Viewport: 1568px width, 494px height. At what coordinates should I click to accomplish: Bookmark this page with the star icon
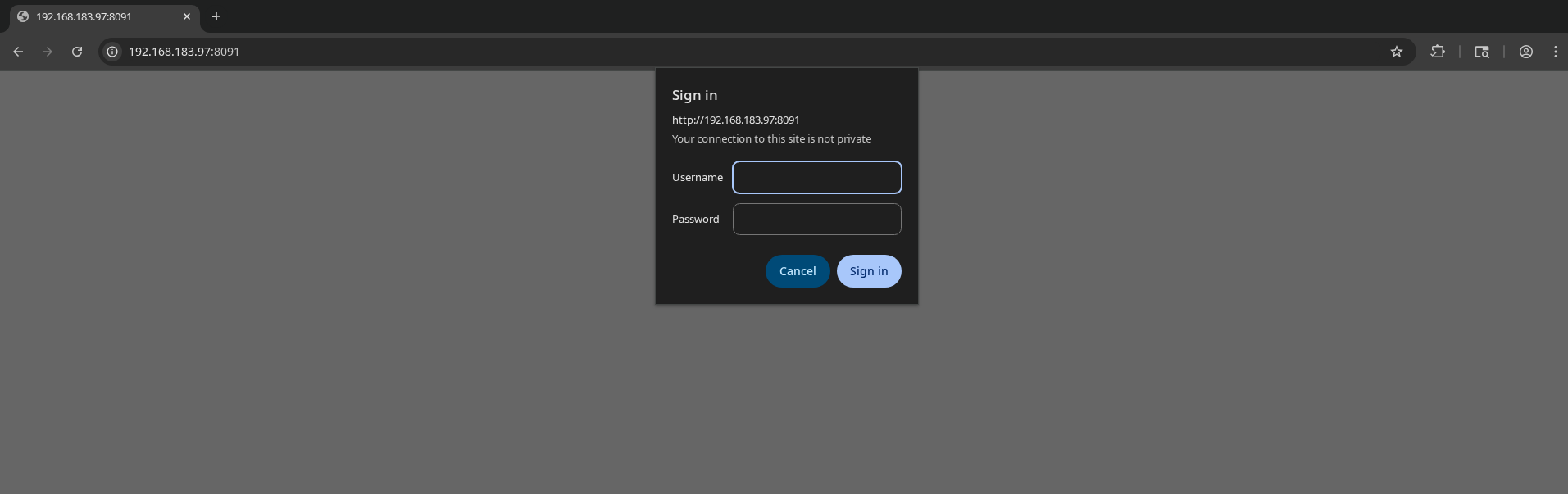click(x=1397, y=52)
